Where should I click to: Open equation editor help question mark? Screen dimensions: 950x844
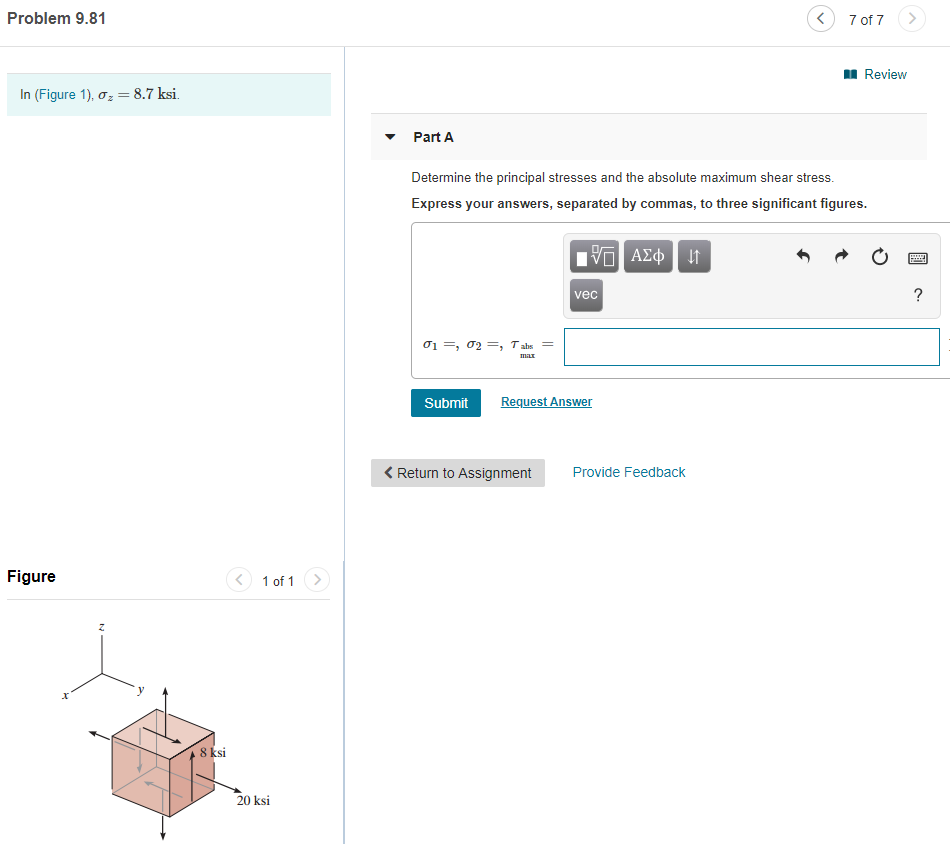click(x=918, y=294)
